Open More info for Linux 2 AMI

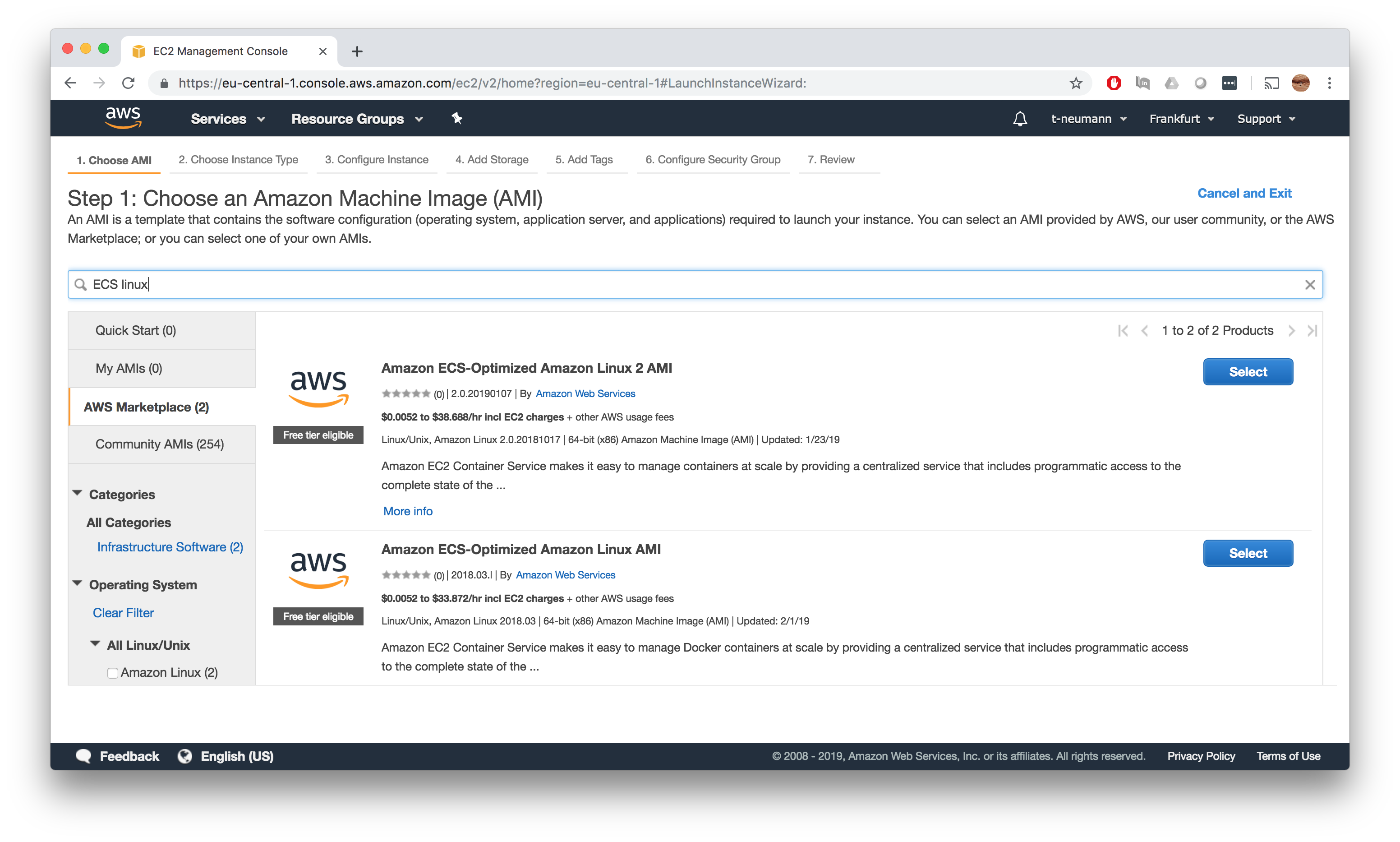point(408,511)
